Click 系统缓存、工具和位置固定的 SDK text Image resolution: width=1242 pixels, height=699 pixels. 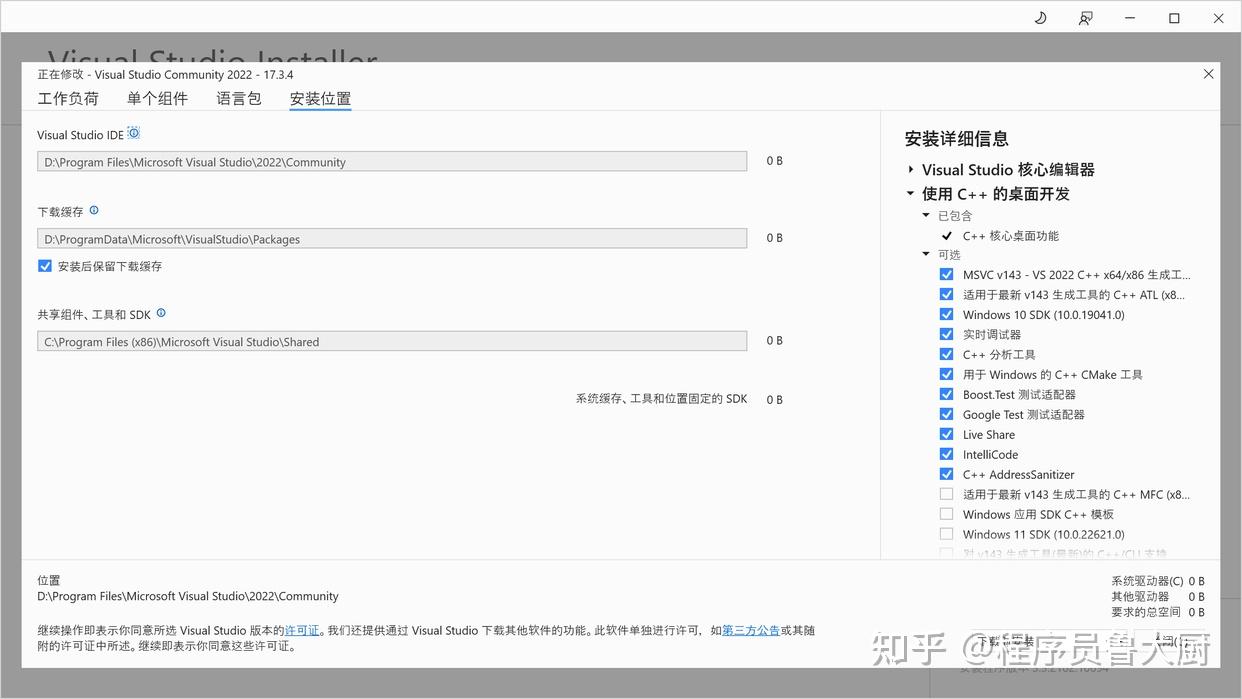661,399
